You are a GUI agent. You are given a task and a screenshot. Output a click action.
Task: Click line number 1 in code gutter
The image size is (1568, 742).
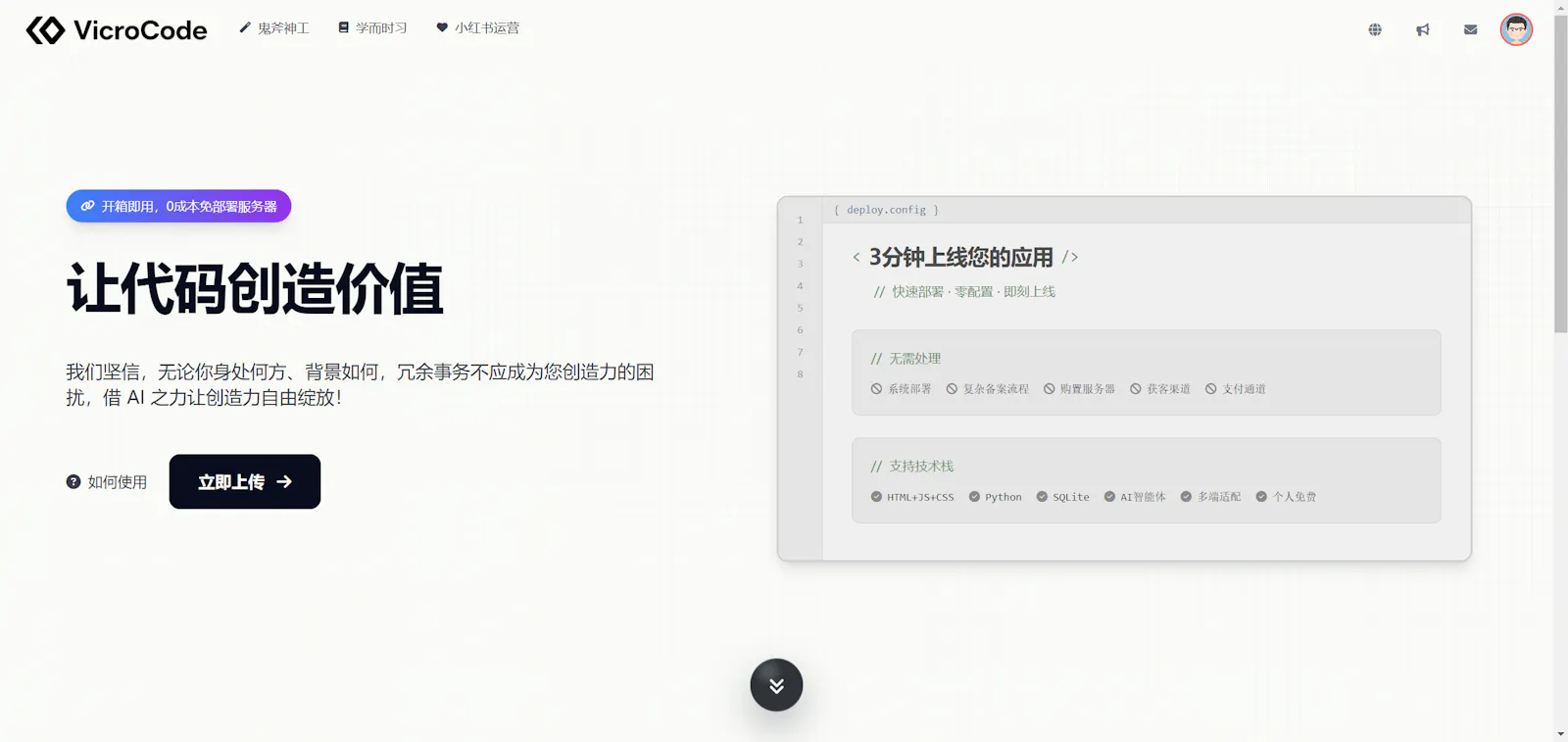click(800, 220)
